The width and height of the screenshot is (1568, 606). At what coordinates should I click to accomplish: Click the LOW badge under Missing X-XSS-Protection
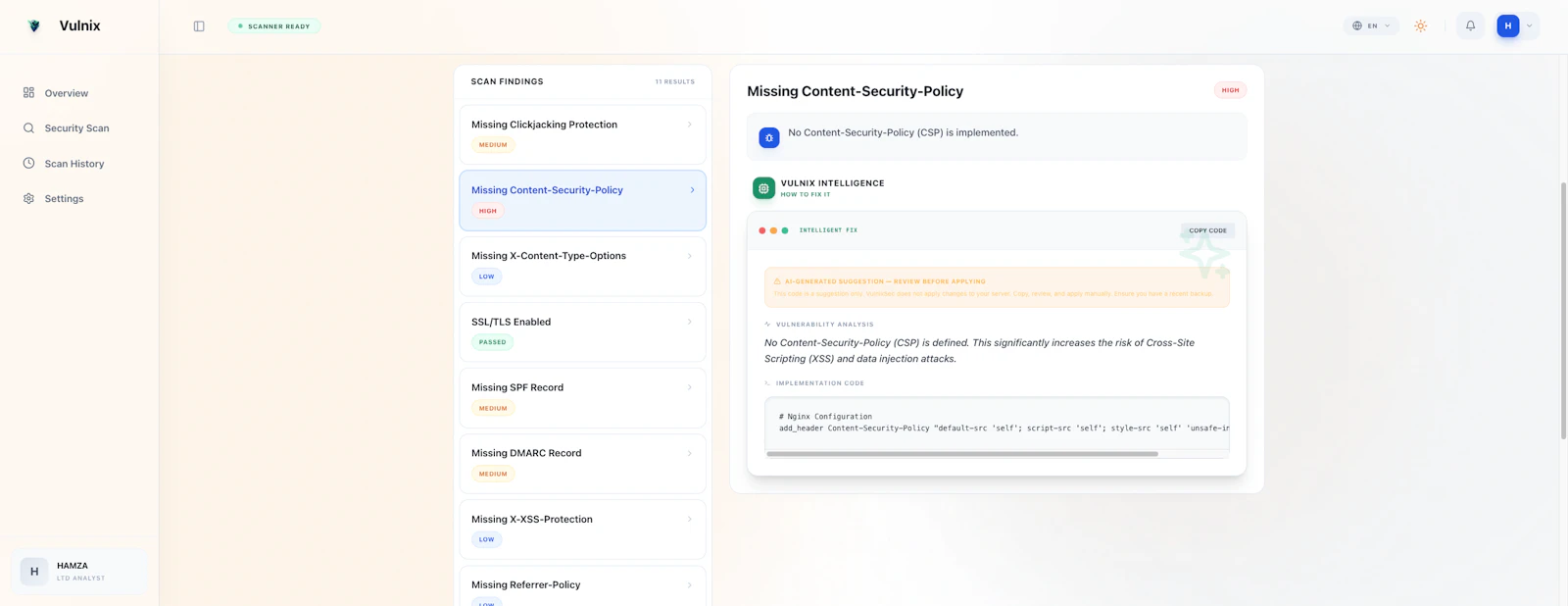point(487,539)
